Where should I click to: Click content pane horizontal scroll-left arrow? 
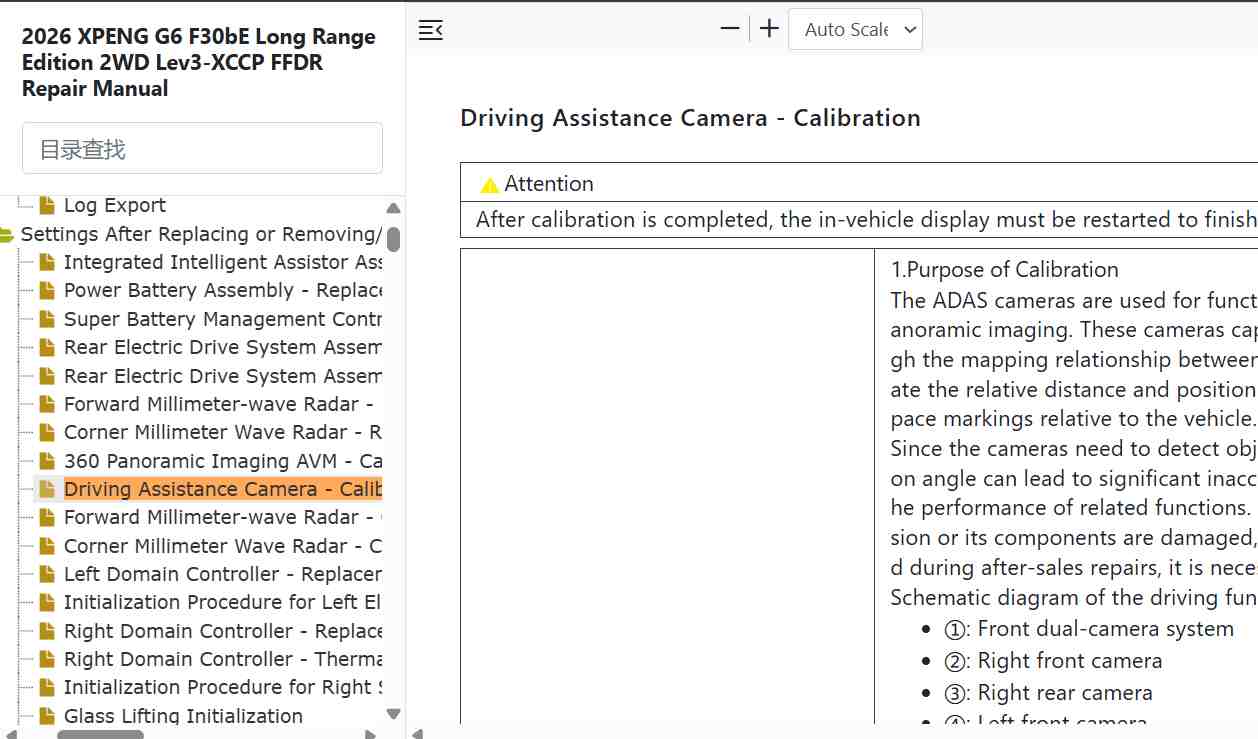(417, 734)
